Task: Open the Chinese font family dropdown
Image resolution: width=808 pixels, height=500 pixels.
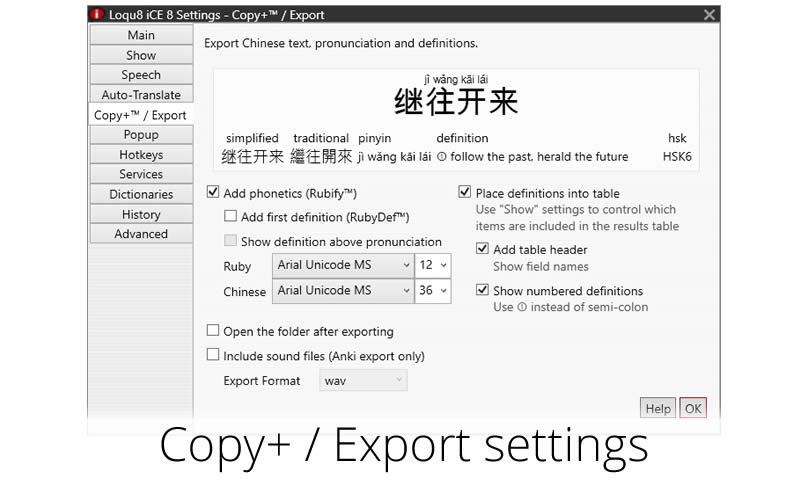Action: (x=343, y=291)
